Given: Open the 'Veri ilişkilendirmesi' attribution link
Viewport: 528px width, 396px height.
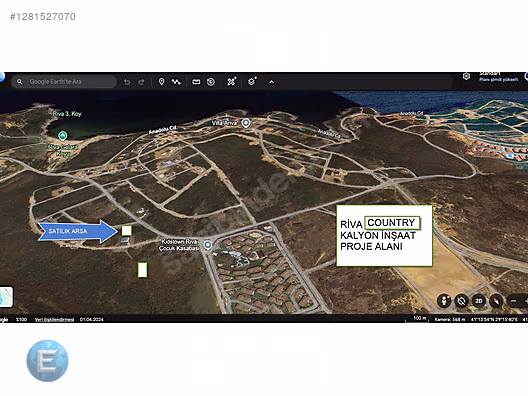Looking at the screenshot, I should pyautogui.click(x=54, y=319).
